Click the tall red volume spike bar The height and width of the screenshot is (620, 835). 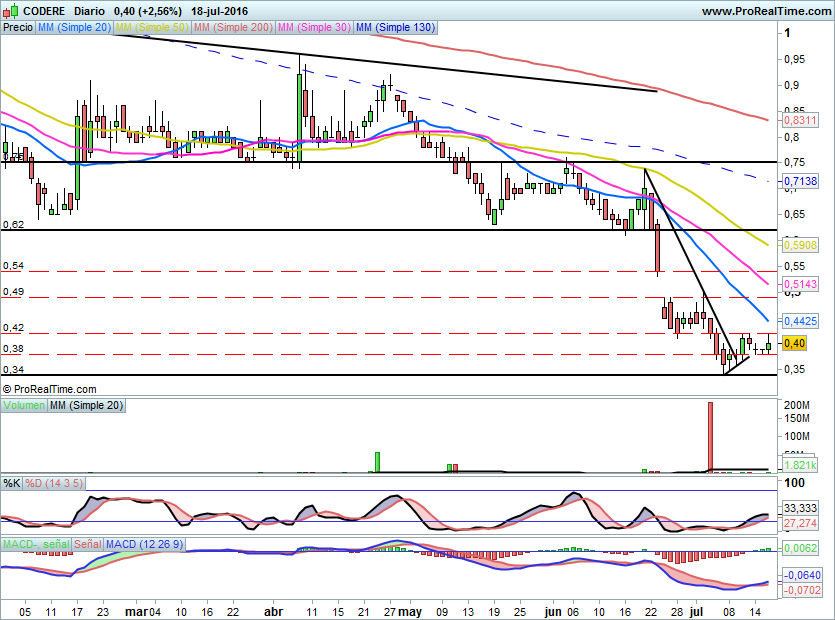coord(710,435)
